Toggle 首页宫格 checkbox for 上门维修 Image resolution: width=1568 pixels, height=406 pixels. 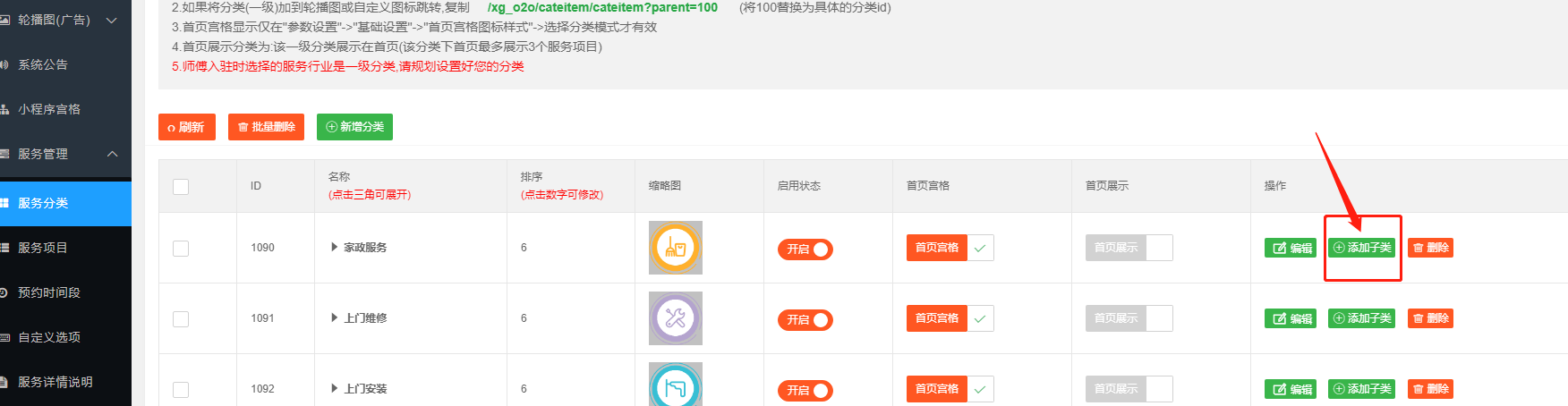click(950, 318)
